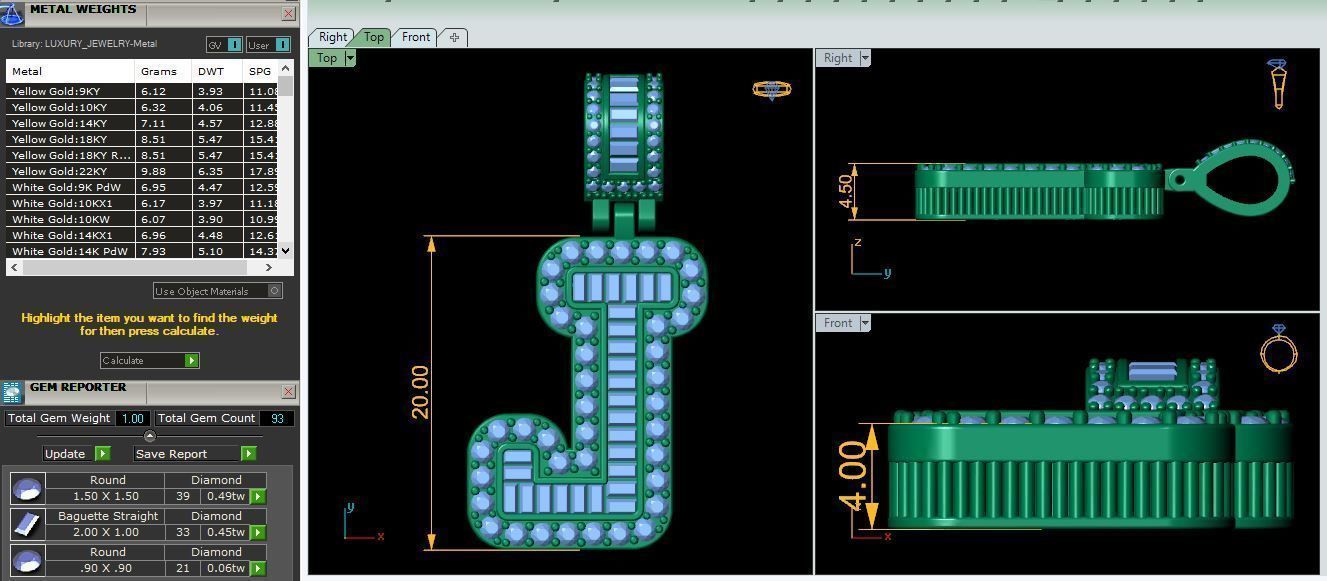Image resolution: width=1327 pixels, height=581 pixels.
Task: Click the metal table's scroll-left arrow
Action: point(13,267)
